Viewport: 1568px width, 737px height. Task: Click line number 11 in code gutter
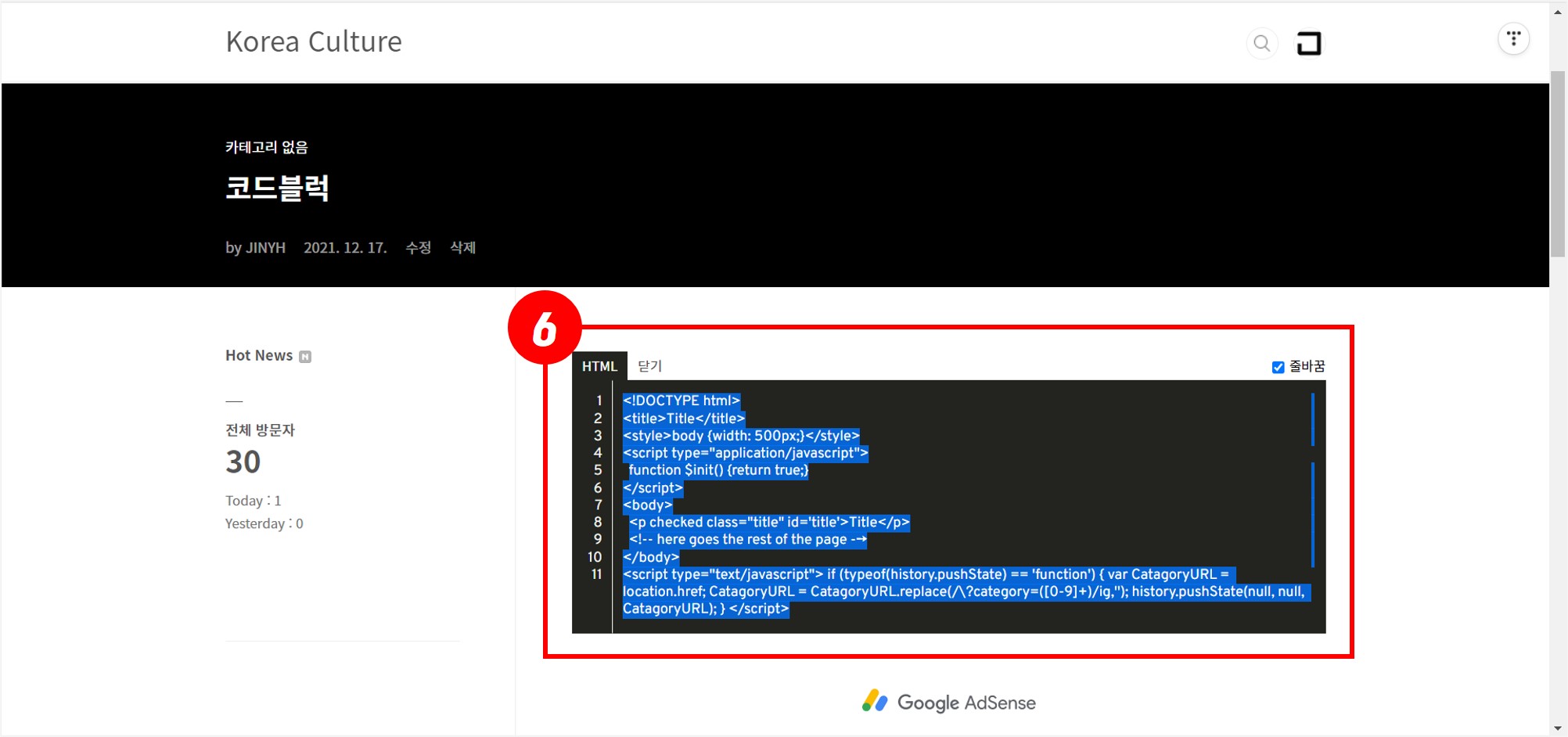[x=596, y=574]
